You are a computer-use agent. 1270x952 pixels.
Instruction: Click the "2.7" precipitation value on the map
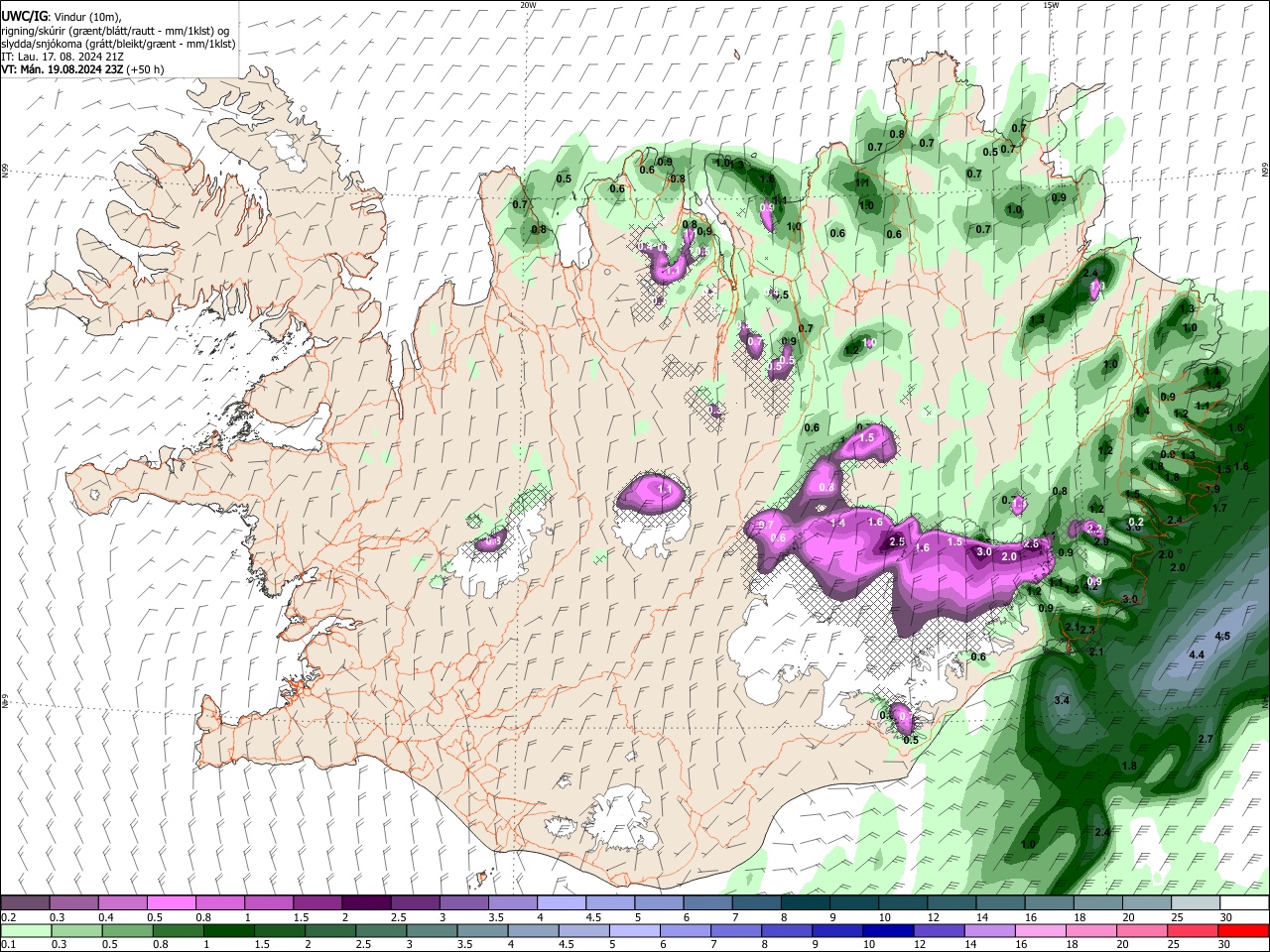click(1206, 739)
